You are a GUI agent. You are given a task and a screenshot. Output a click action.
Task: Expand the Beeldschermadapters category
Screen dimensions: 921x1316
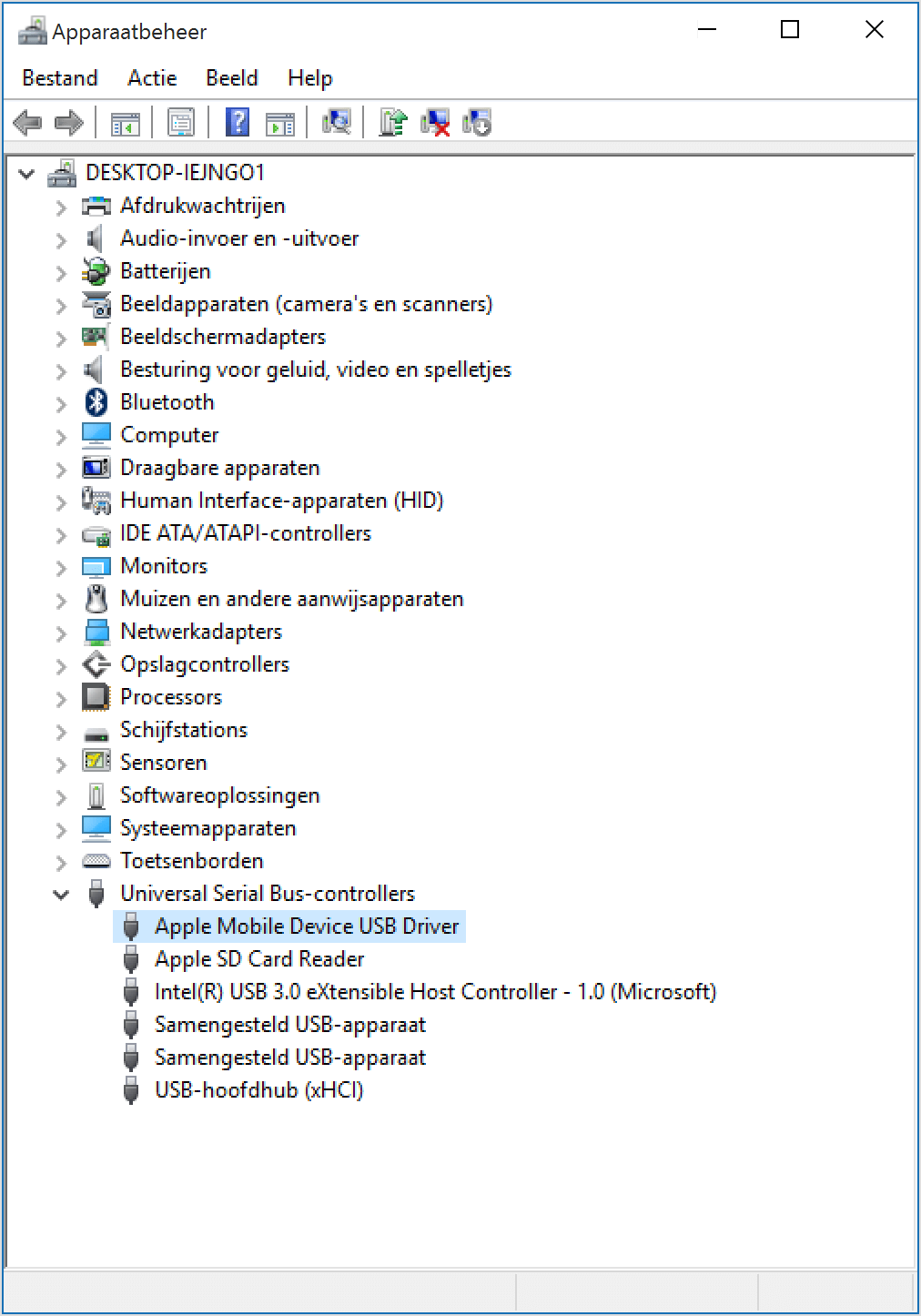point(61,338)
